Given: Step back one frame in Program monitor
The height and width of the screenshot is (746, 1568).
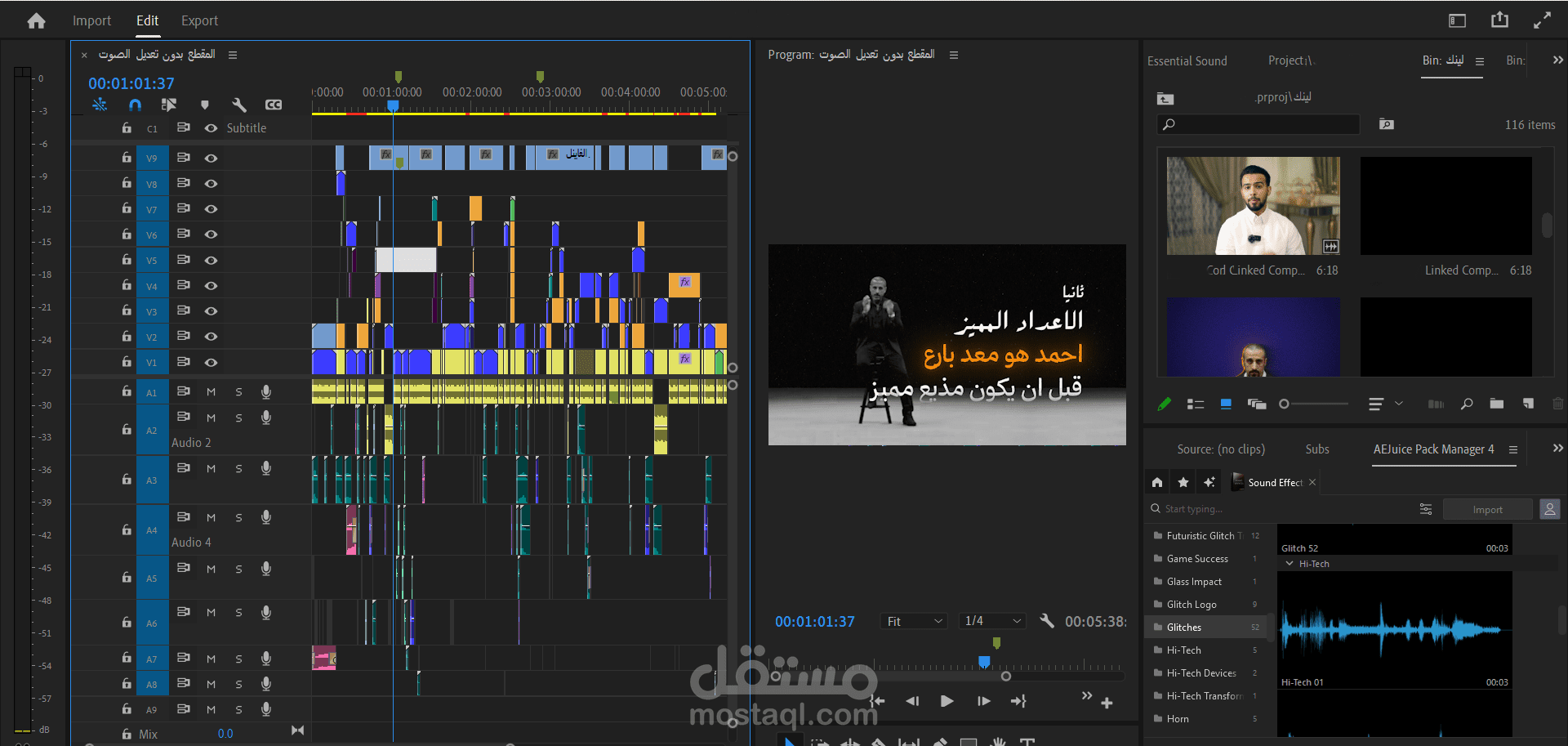Looking at the screenshot, I should click(912, 701).
